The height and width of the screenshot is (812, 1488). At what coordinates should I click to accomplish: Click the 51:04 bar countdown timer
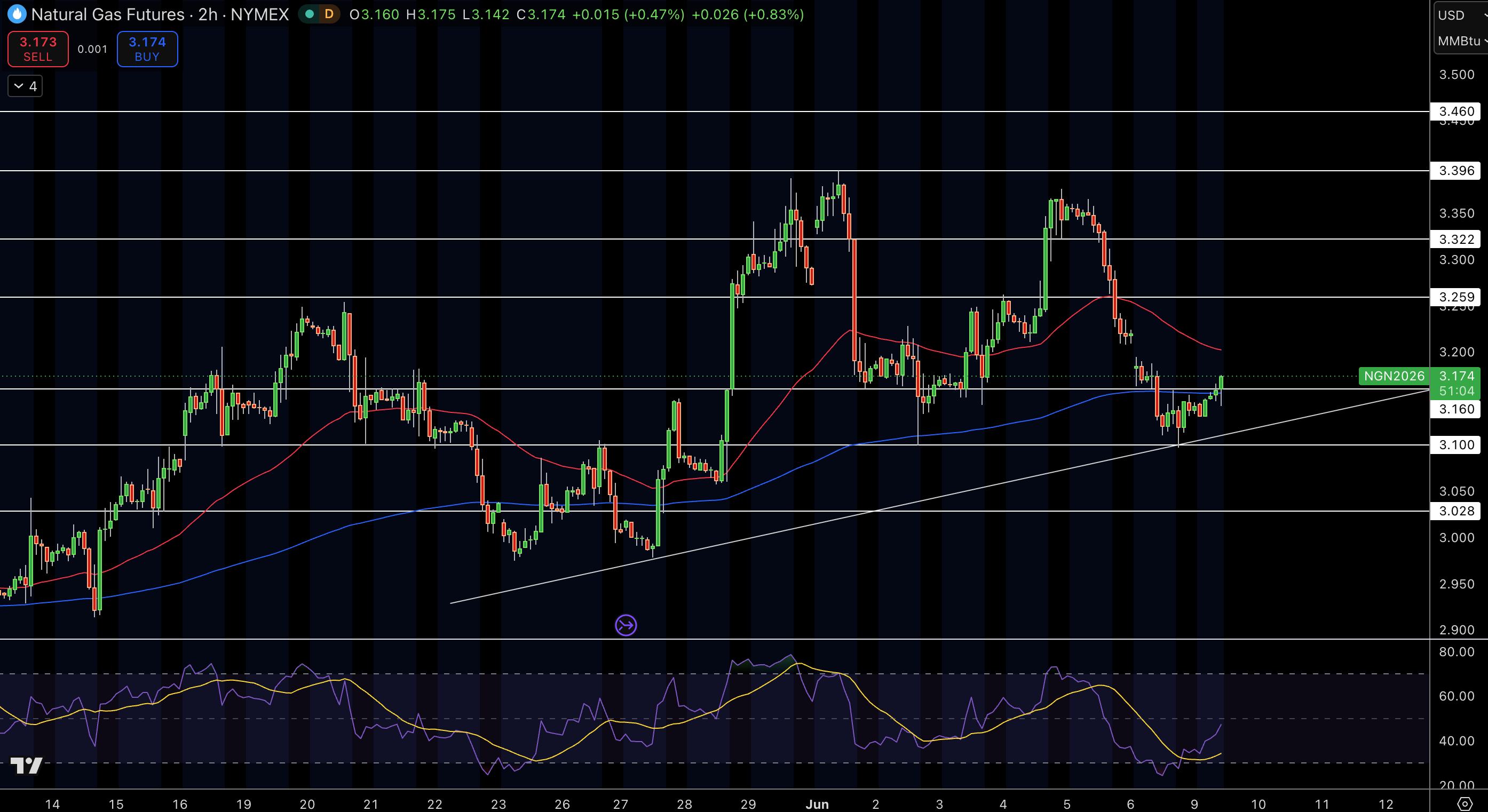(x=1456, y=391)
